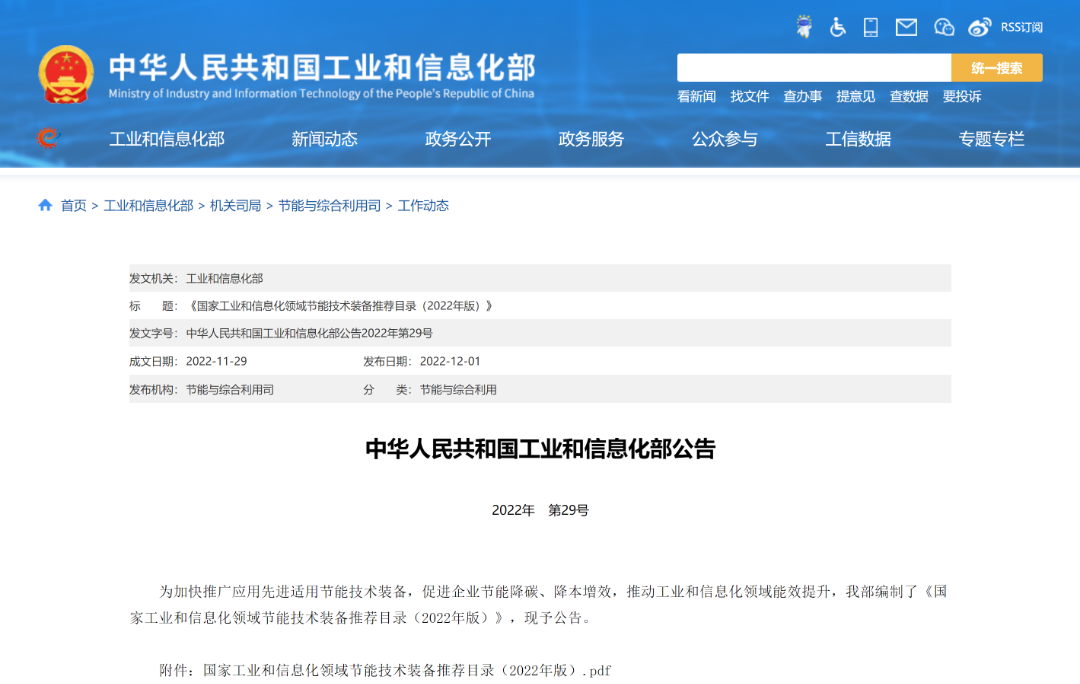Click the RSS订阅 link
Viewport: 1080px width, 684px height.
coord(1021,27)
